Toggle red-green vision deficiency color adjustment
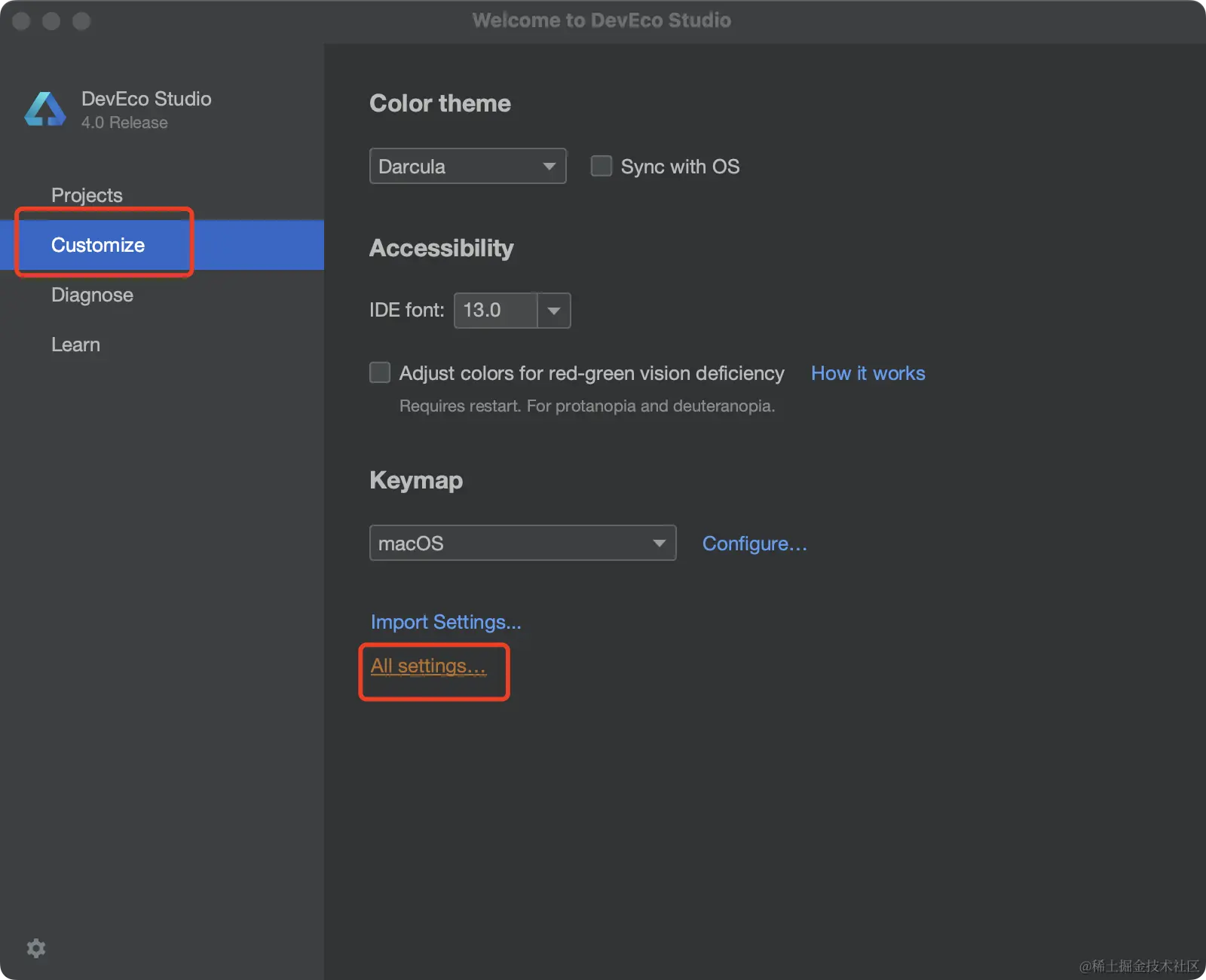Image resolution: width=1206 pixels, height=980 pixels. (380, 372)
